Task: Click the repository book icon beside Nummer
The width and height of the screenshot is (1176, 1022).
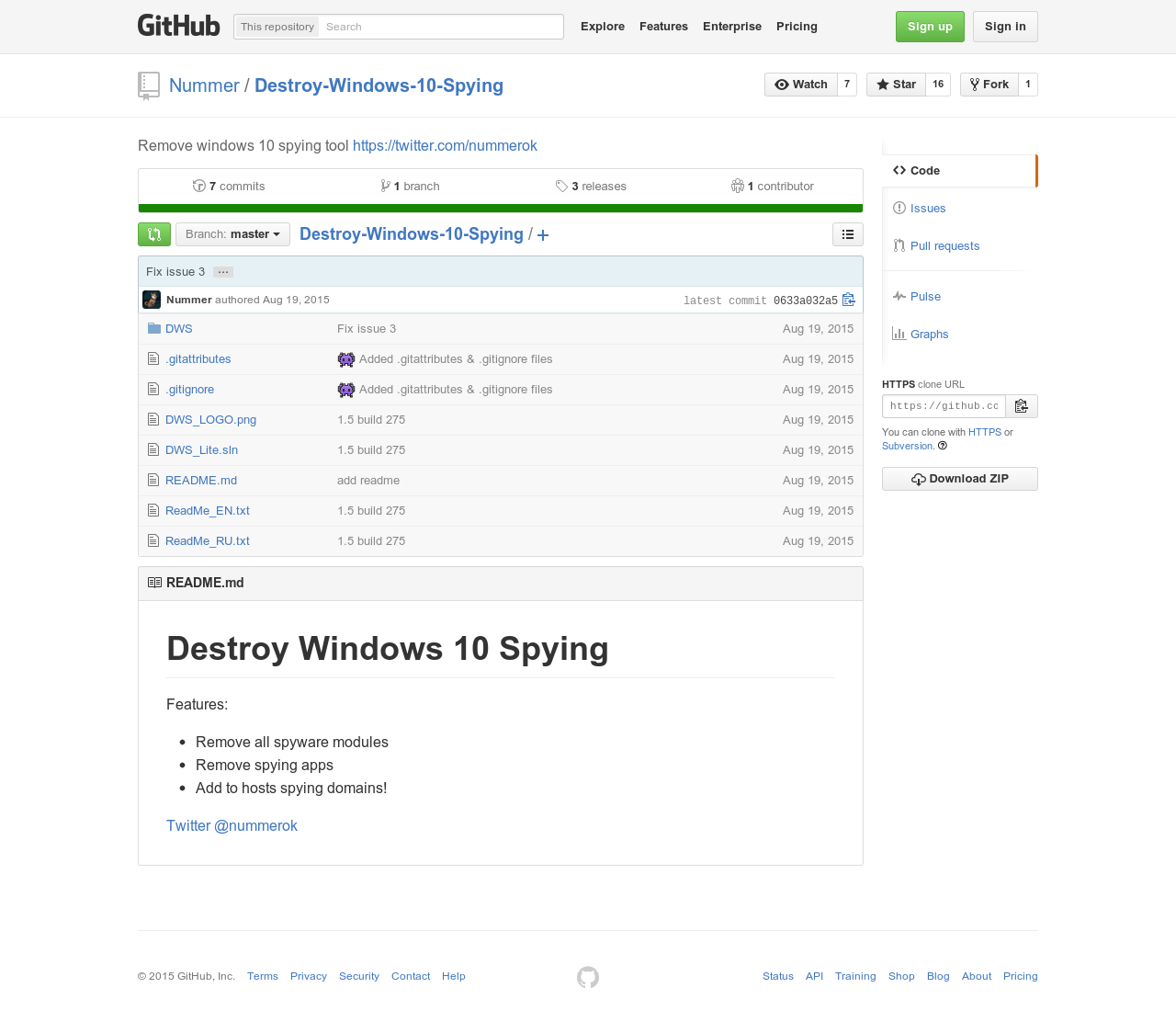Action: pos(149,85)
